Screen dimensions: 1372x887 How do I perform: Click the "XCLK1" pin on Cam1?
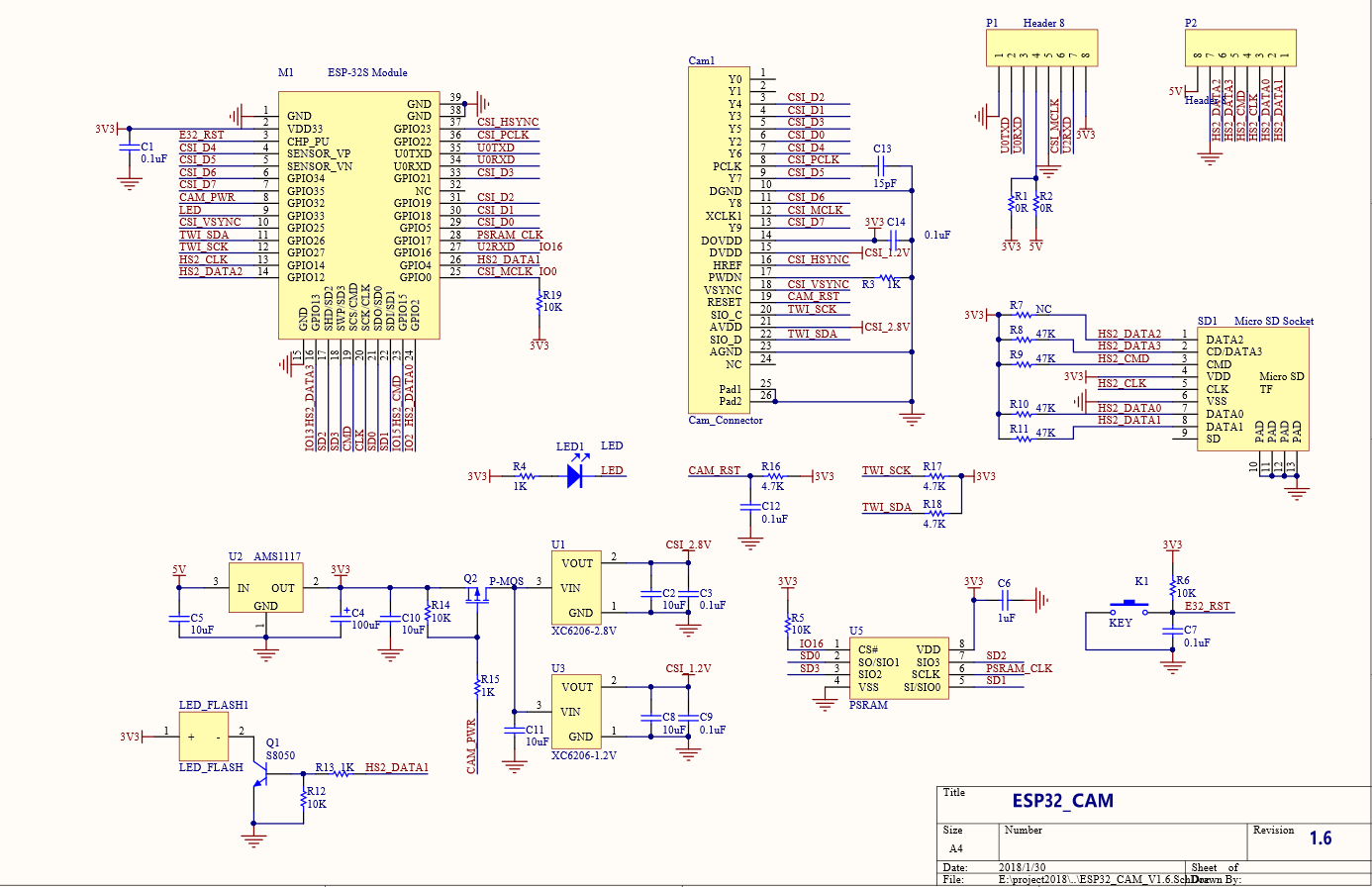pos(724,216)
